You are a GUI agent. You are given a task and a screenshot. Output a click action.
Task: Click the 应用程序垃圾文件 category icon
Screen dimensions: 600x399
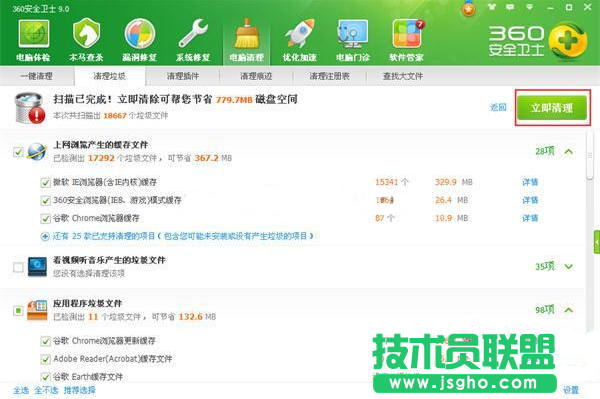tap(37, 310)
